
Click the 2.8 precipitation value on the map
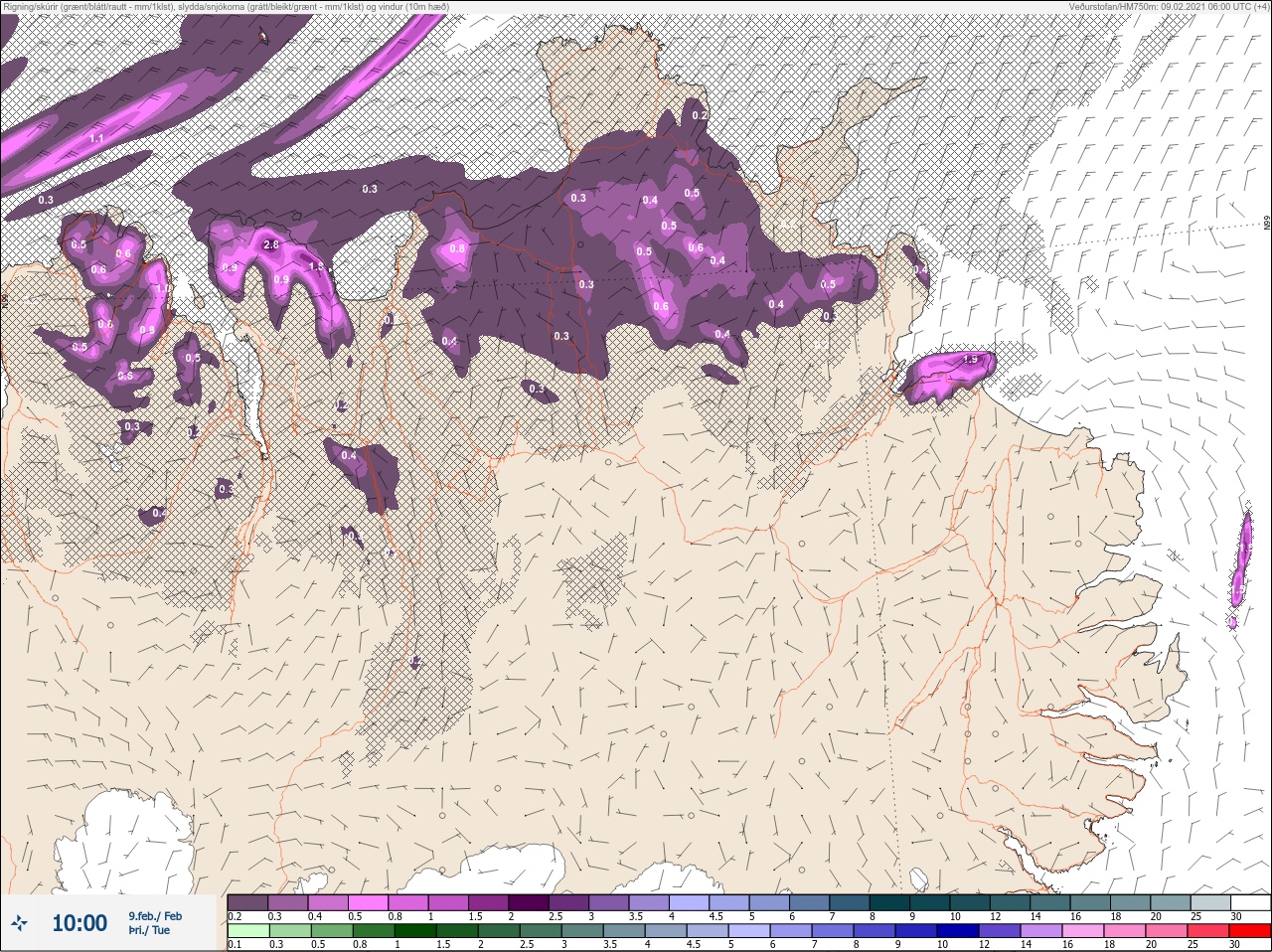coord(270,244)
